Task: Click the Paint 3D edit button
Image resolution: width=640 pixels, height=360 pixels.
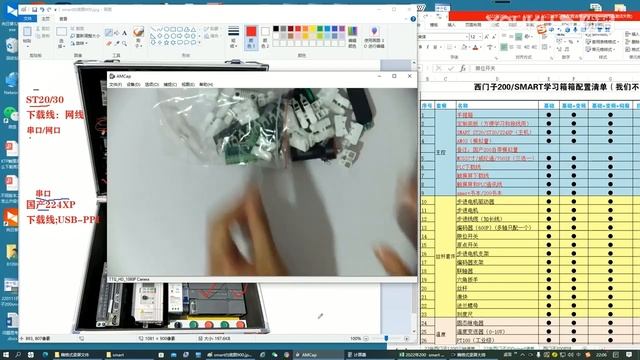Action: click(374, 37)
